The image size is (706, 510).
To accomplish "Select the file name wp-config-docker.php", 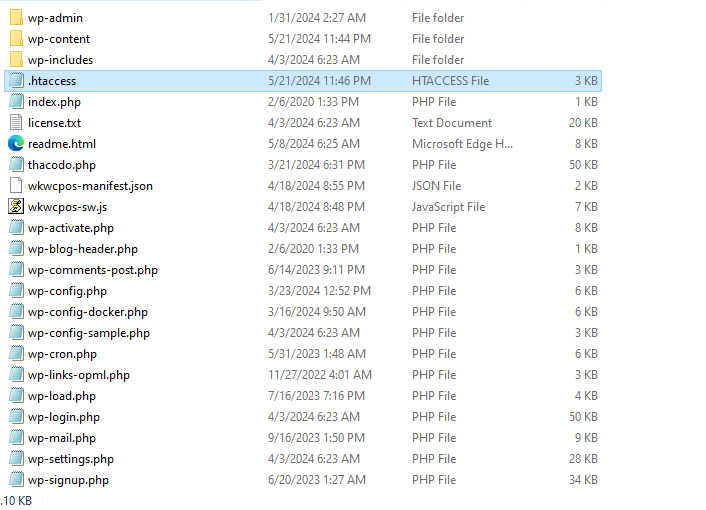I will (x=88, y=312).
